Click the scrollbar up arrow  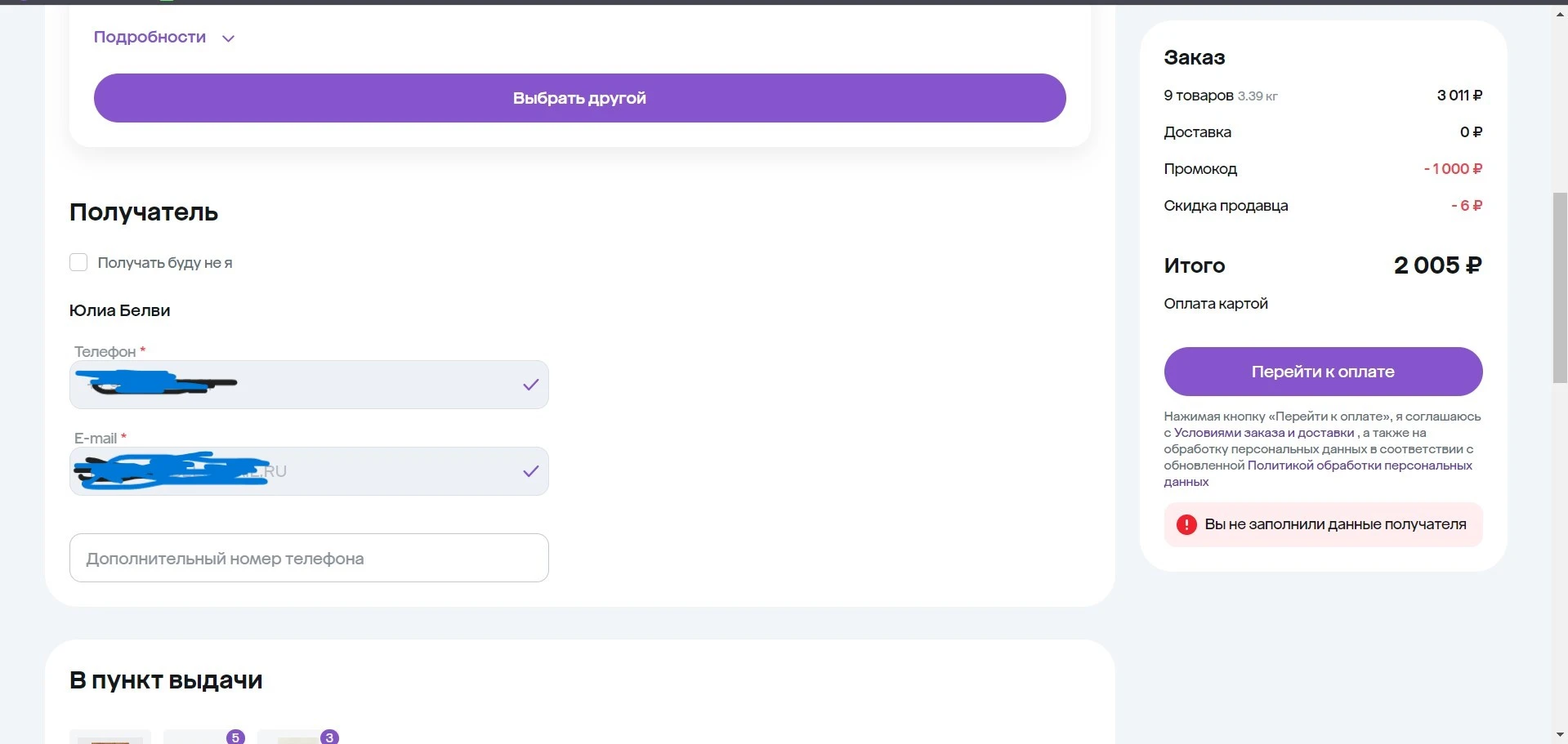click(x=1560, y=14)
